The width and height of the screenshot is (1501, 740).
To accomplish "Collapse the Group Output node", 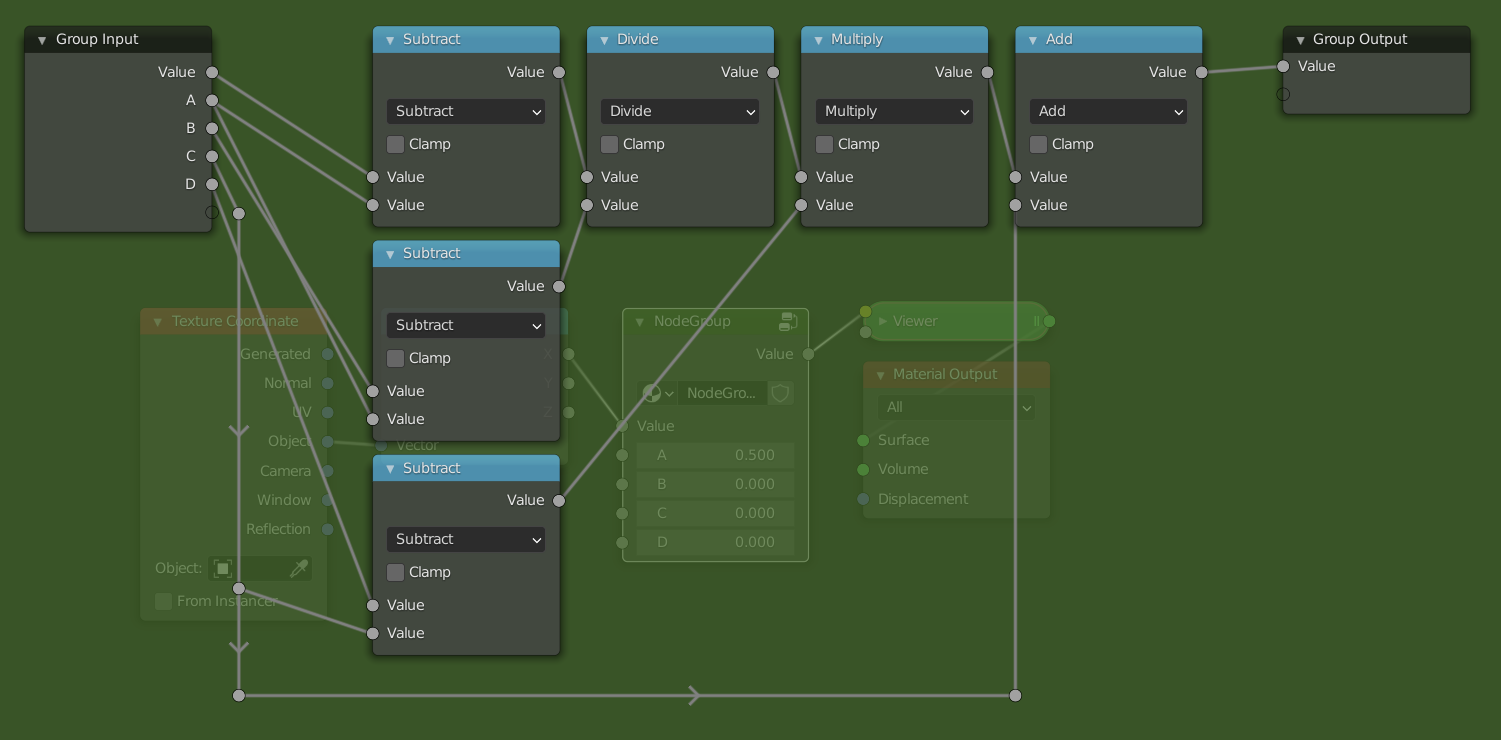I will point(1300,40).
